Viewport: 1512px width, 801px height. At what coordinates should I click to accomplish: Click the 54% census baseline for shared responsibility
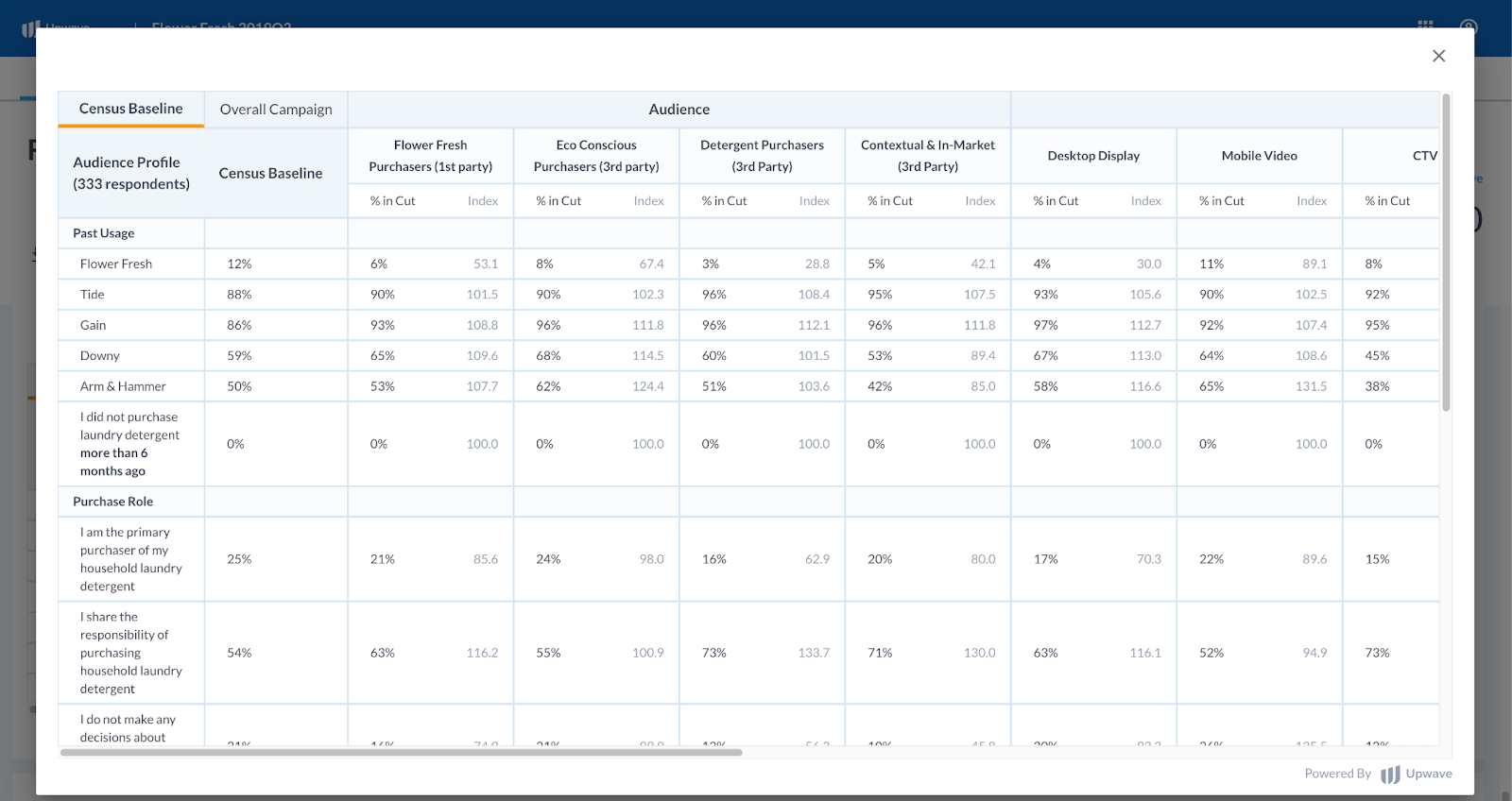[x=239, y=653]
